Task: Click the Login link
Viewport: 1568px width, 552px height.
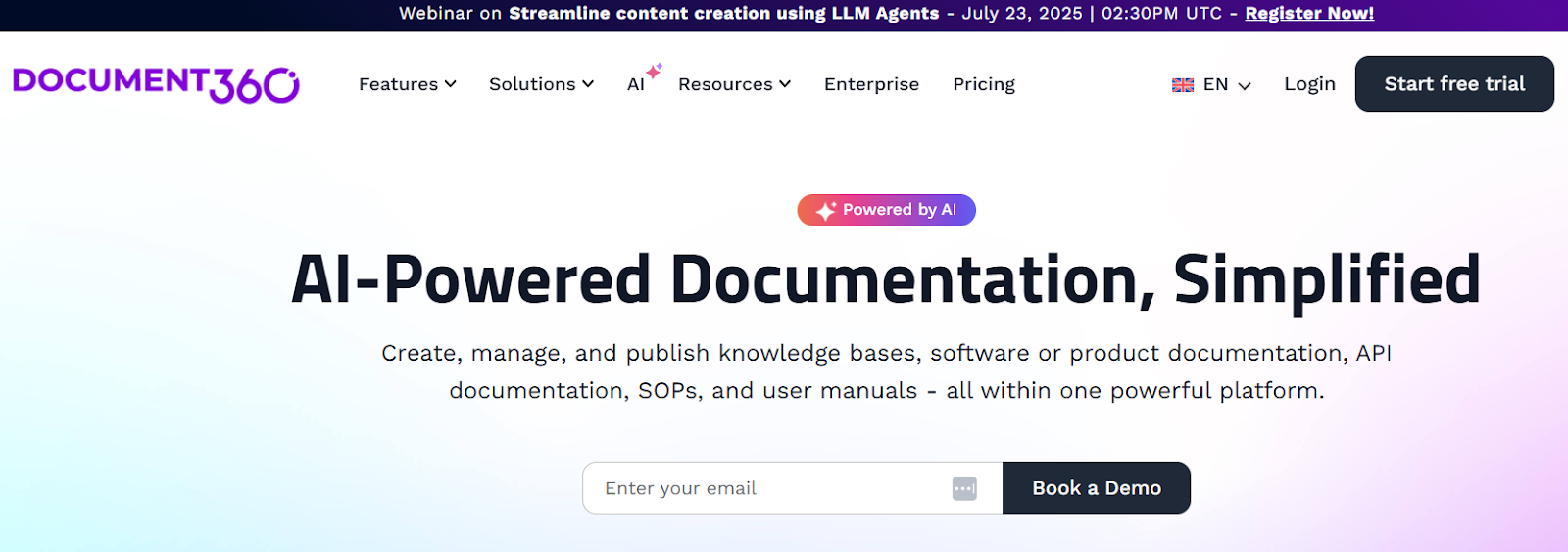Action: (1309, 84)
